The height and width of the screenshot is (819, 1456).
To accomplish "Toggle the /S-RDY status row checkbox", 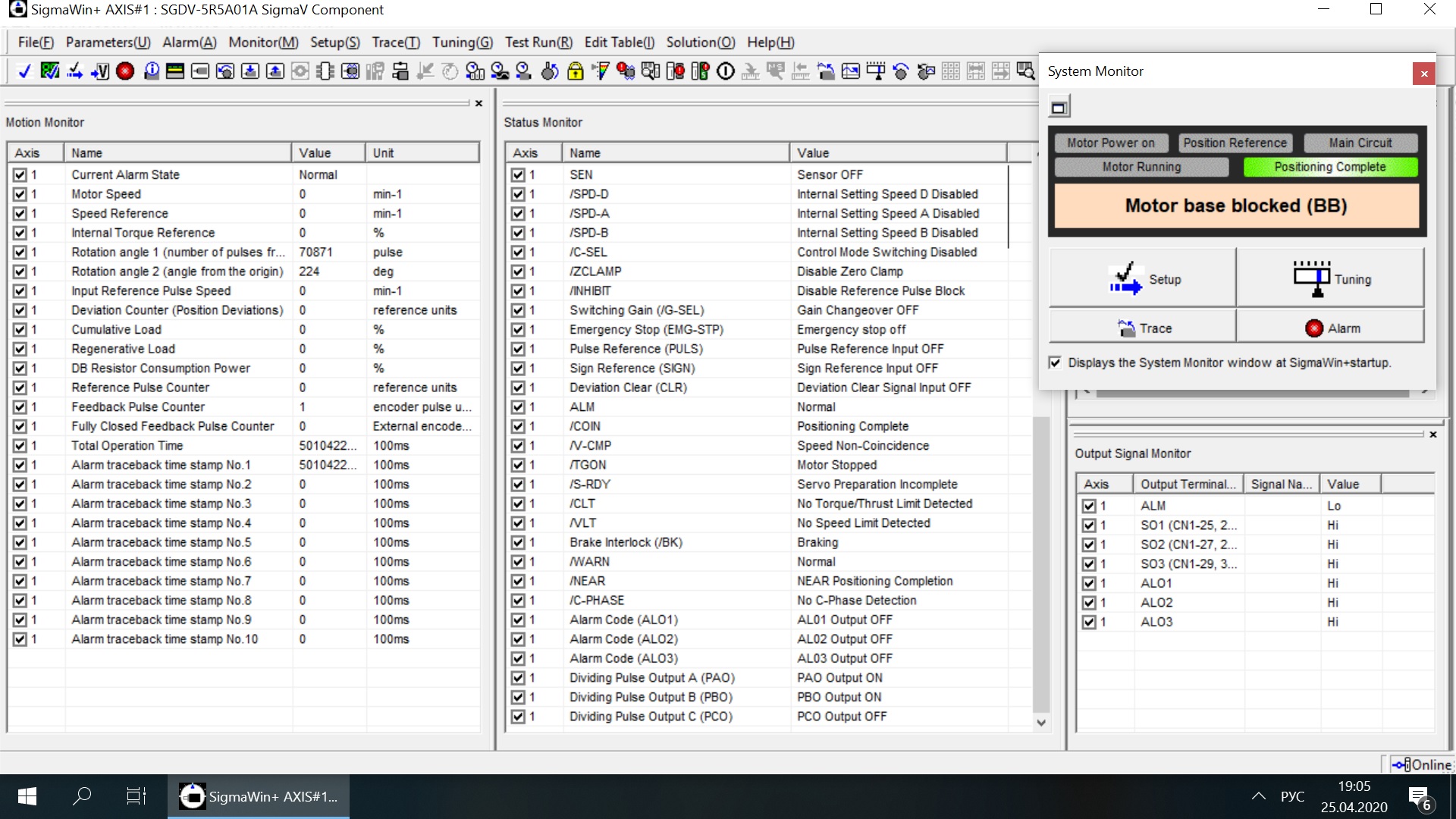I will click(x=518, y=485).
